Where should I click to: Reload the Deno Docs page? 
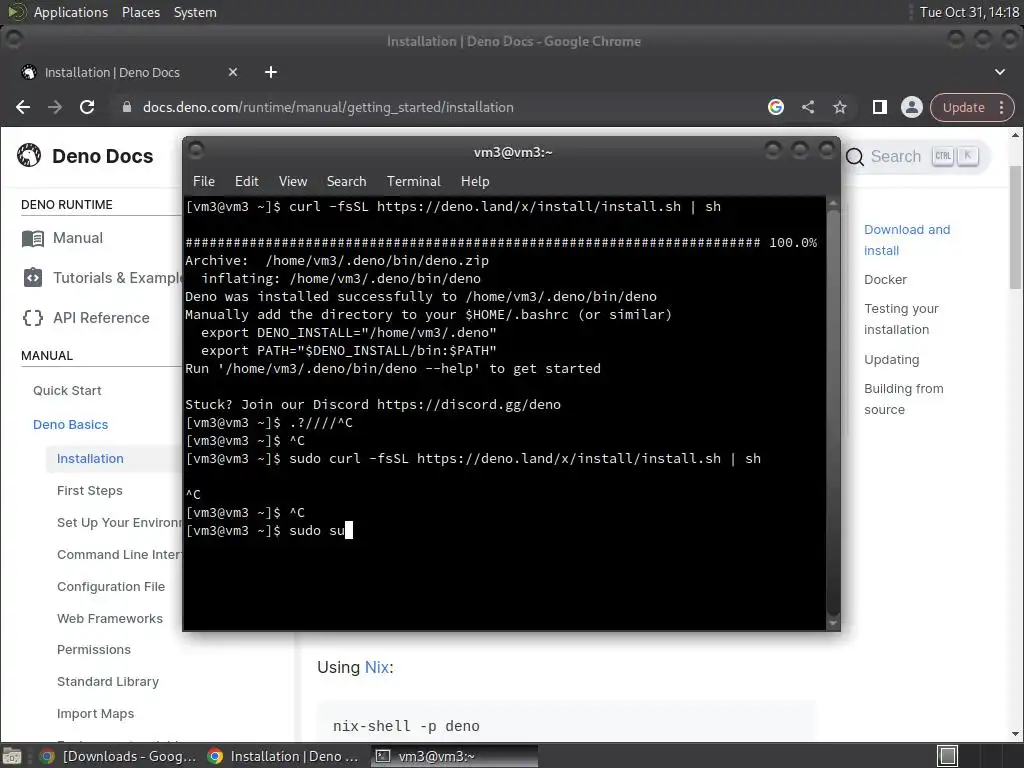point(87,107)
